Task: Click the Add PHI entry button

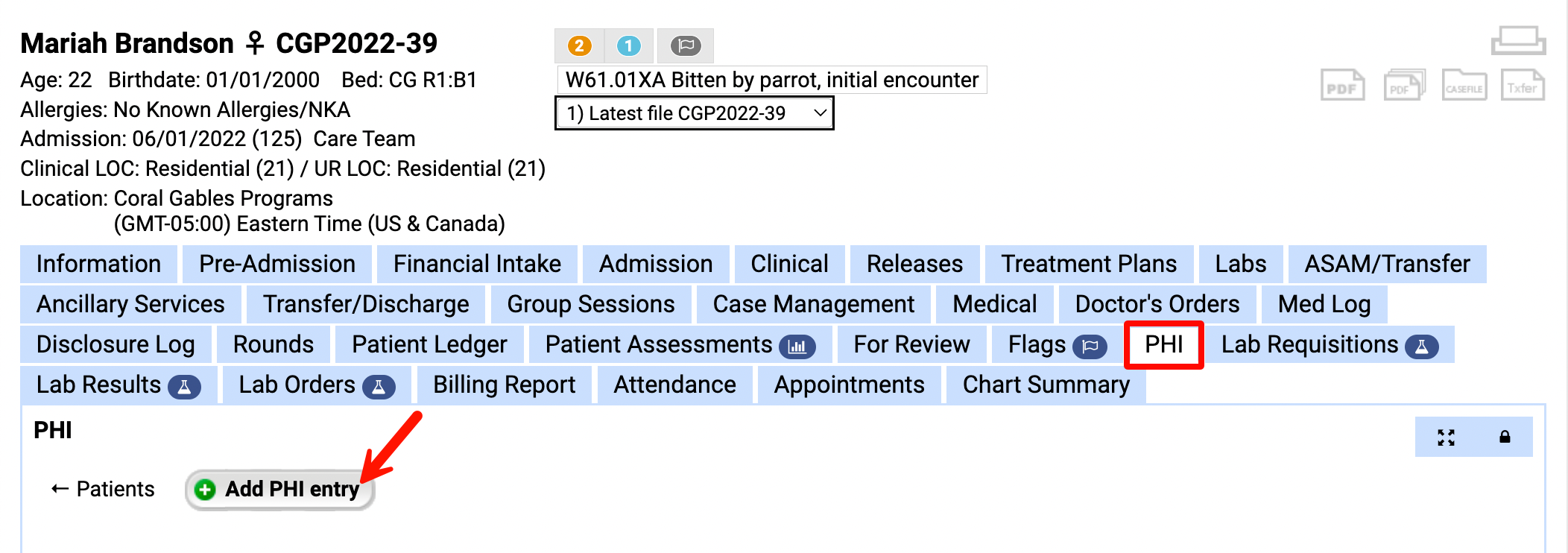Action: click(x=279, y=489)
